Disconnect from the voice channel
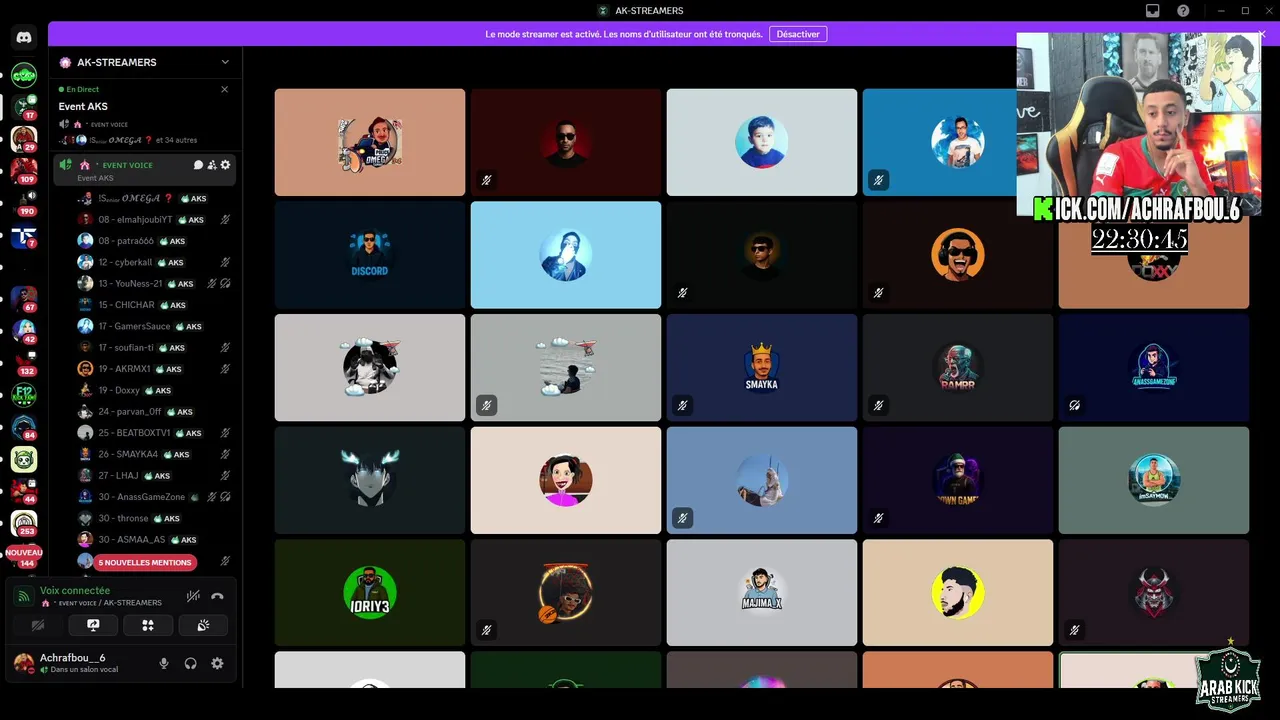Image resolution: width=1280 pixels, height=720 pixels. pyautogui.click(x=217, y=596)
